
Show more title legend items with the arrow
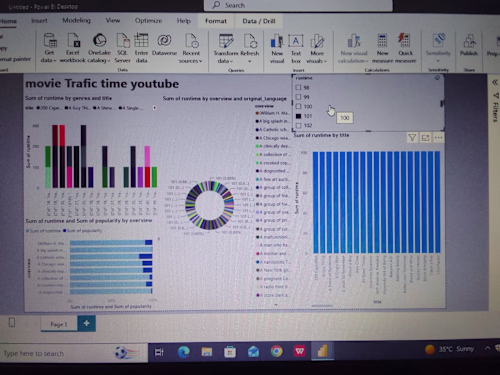(154, 108)
